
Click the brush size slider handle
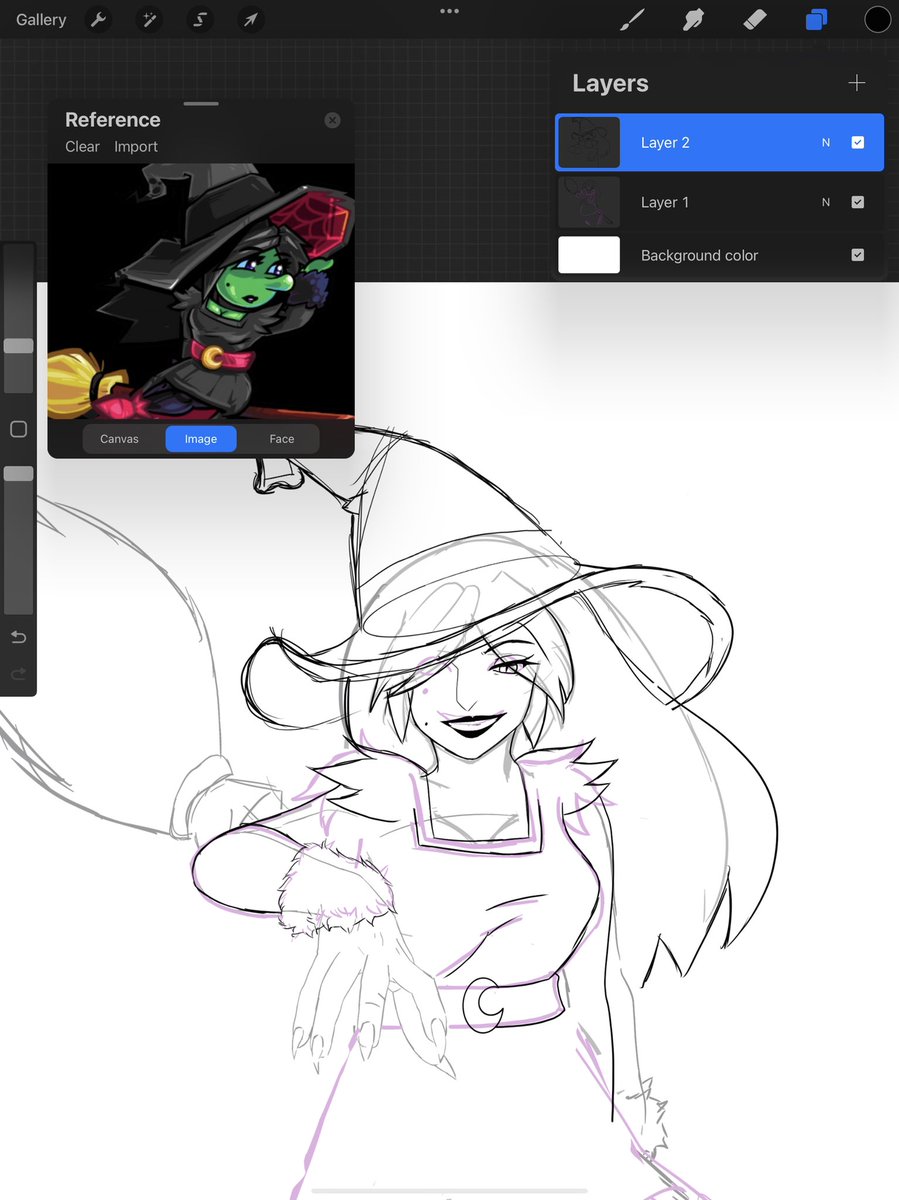pyautogui.click(x=18, y=346)
